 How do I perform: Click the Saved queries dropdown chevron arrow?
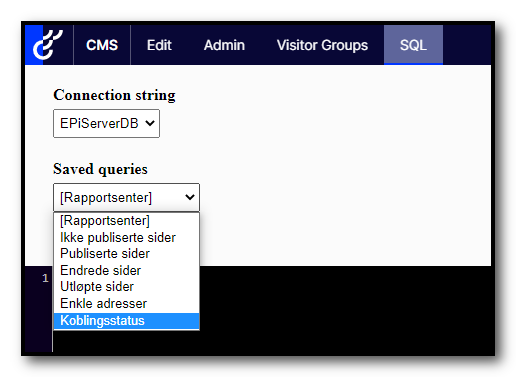click(x=190, y=197)
